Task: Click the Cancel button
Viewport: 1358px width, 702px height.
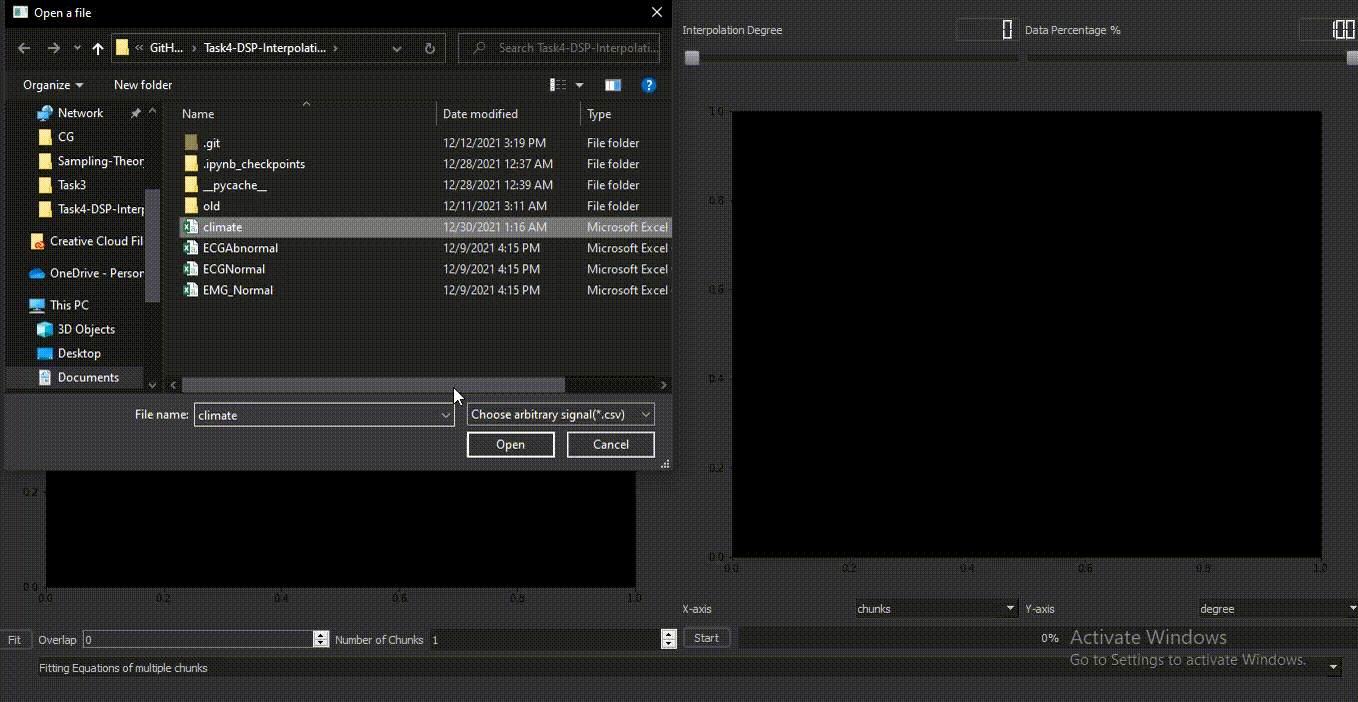Action: tap(611, 445)
